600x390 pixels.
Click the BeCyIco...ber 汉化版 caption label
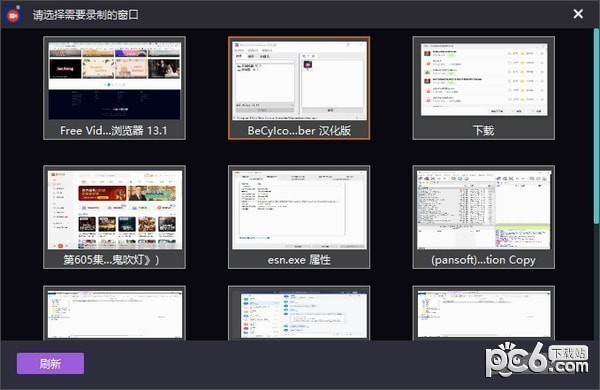(x=299, y=131)
